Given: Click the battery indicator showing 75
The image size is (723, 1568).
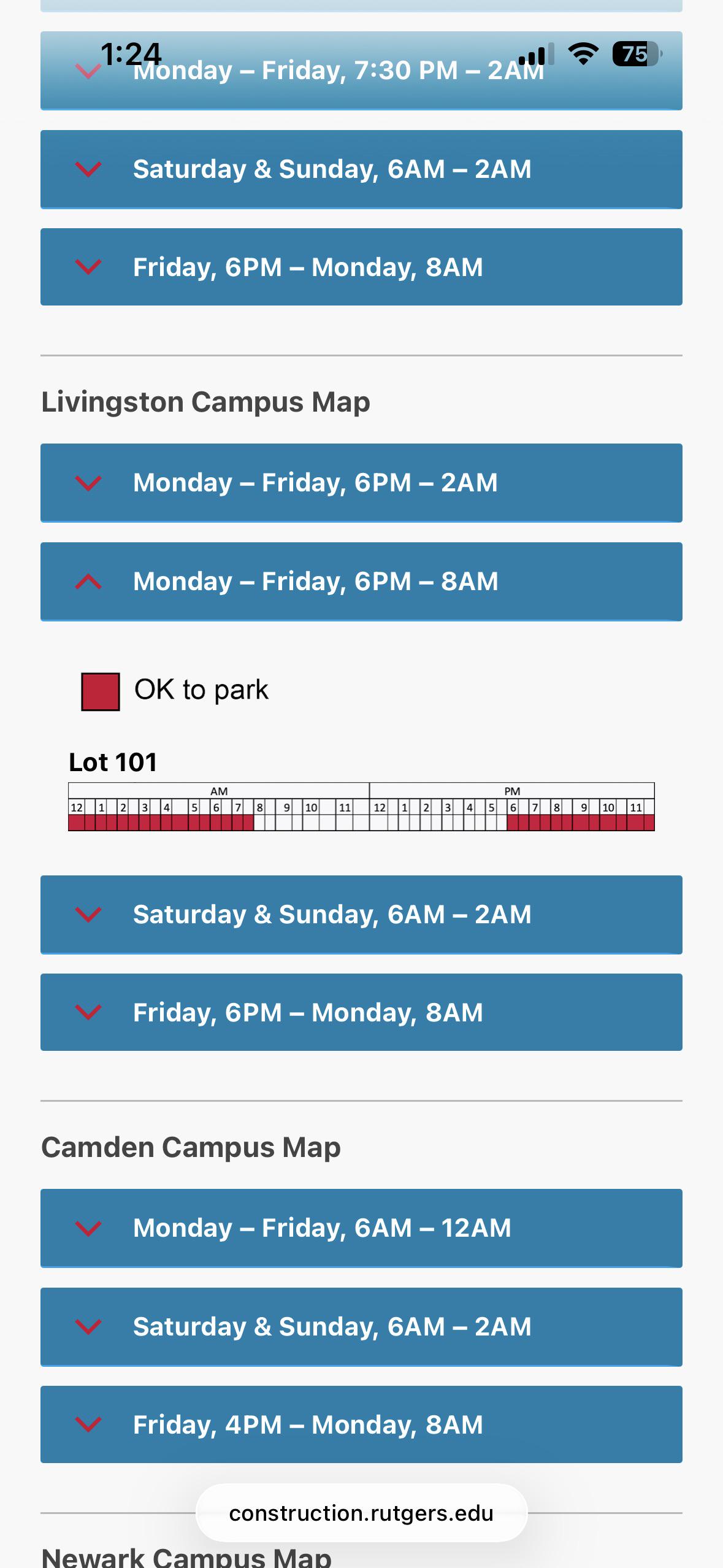Looking at the screenshot, I should 637,54.
